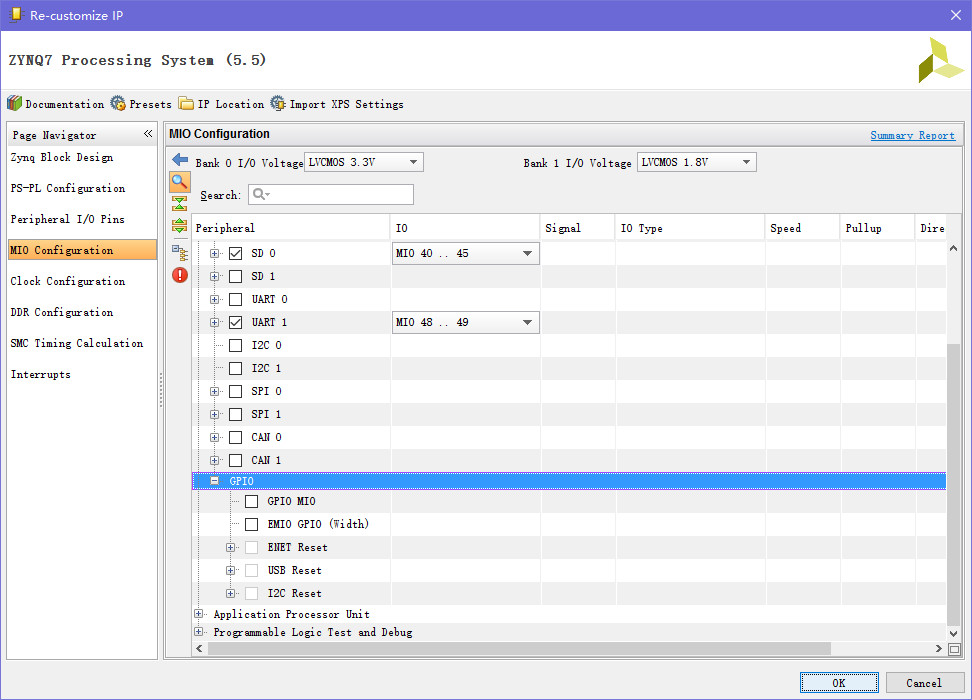The width and height of the screenshot is (972, 700).
Task: Click the blue back arrow icon
Action: pyautogui.click(x=179, y=158)
